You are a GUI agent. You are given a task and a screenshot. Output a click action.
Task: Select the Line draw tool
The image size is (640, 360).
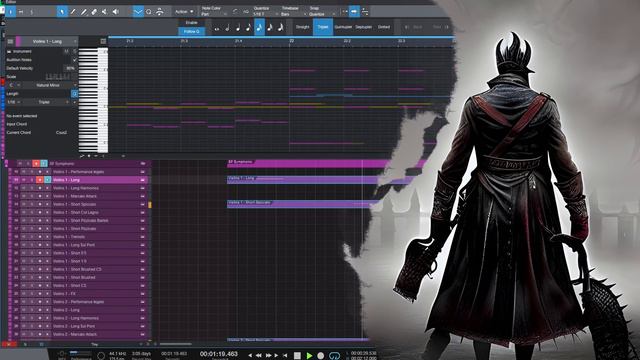coord(83,12)
